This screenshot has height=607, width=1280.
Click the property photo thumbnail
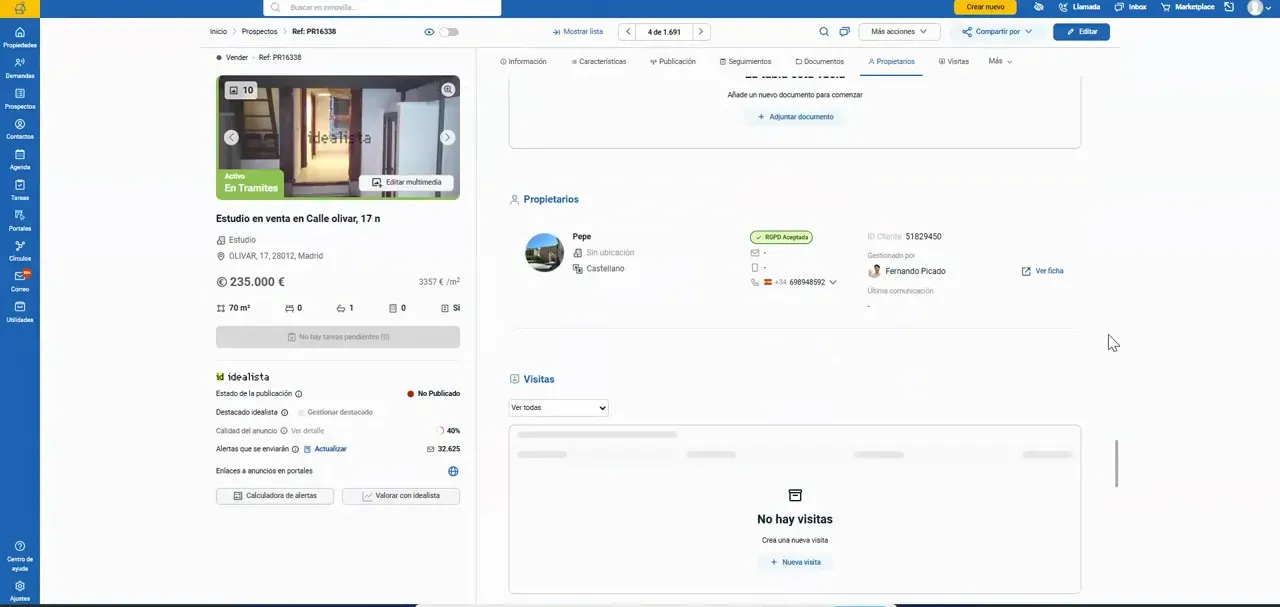click(x=338, y=137)
